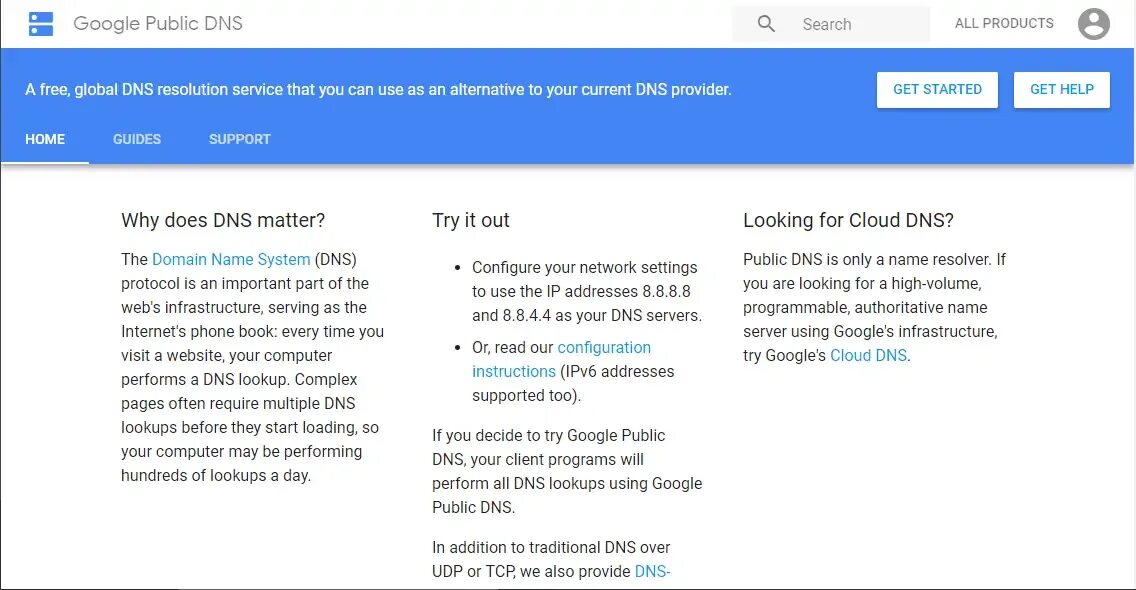Open the Domain Name System link

tap(231, 259)
